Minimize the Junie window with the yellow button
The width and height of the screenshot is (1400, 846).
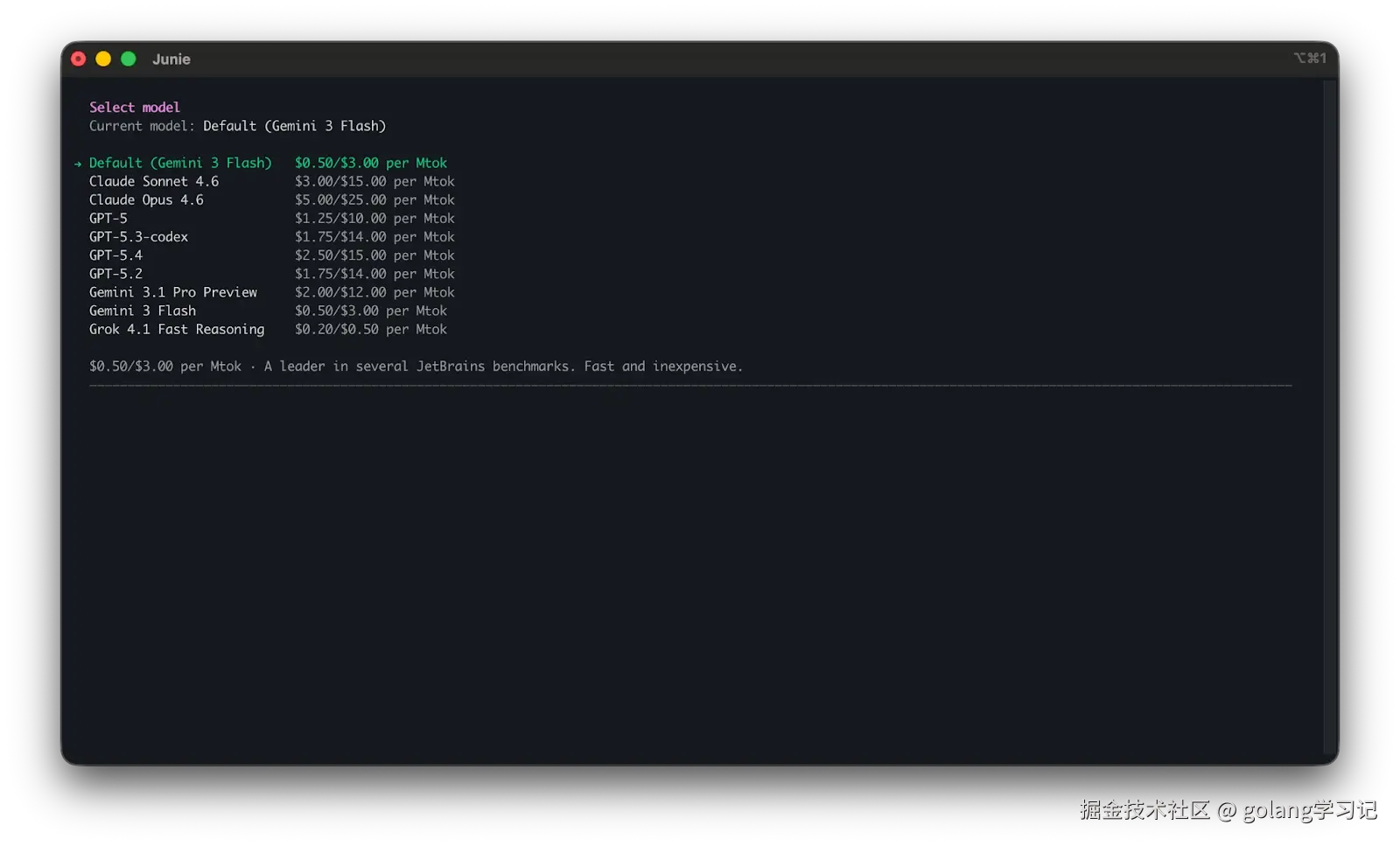(103, 59)
